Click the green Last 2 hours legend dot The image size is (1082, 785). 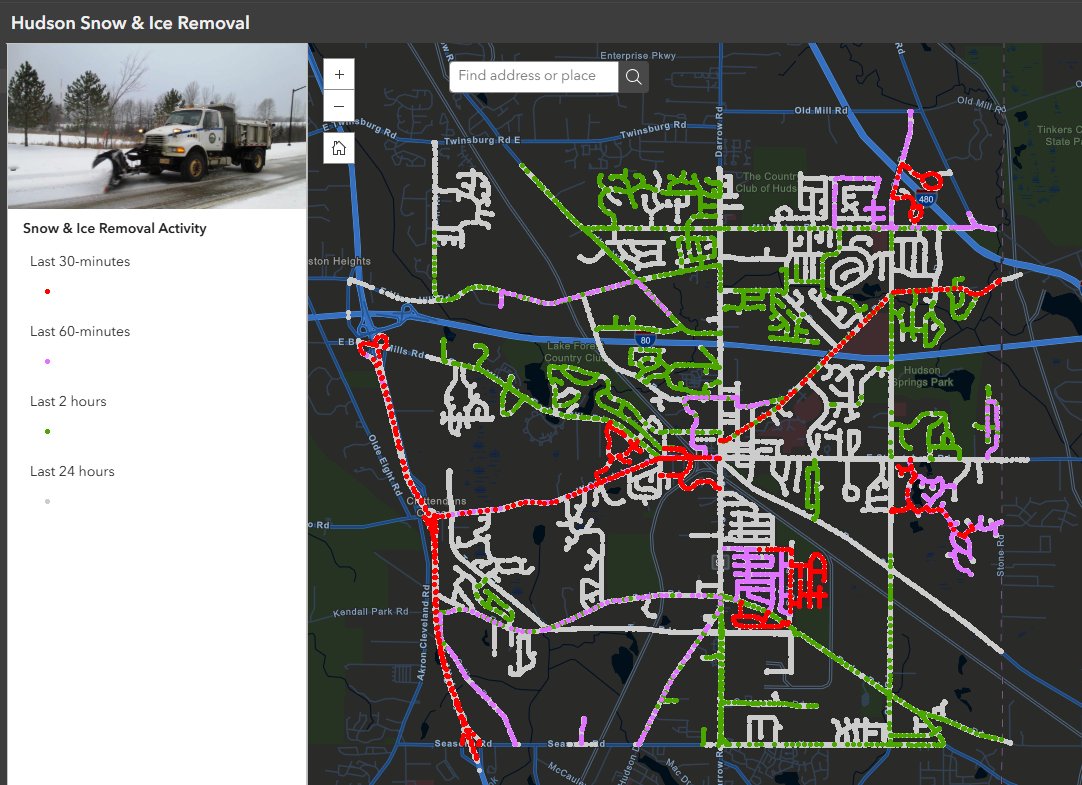point(47,431)
